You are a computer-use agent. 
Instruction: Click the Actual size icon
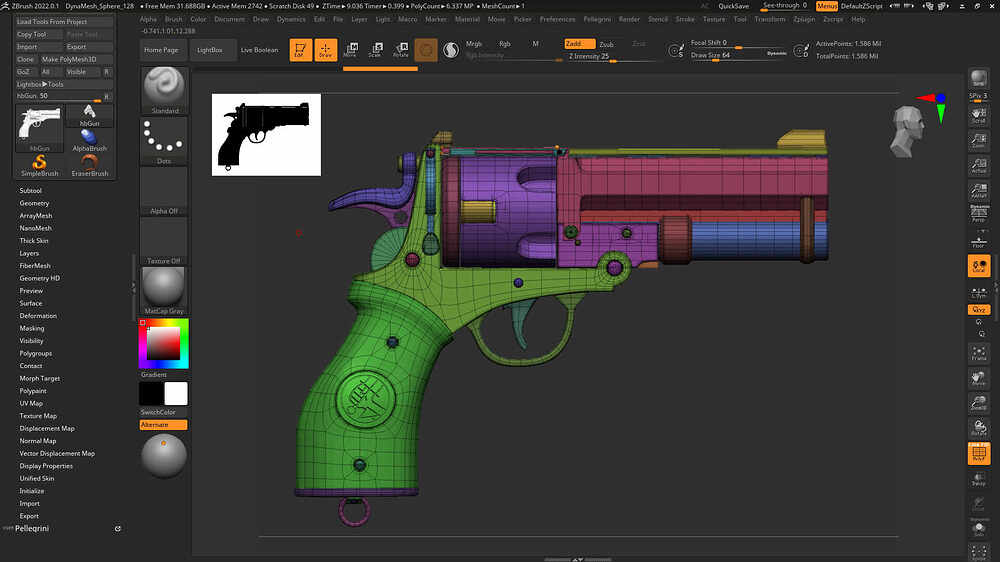(978, 166)
